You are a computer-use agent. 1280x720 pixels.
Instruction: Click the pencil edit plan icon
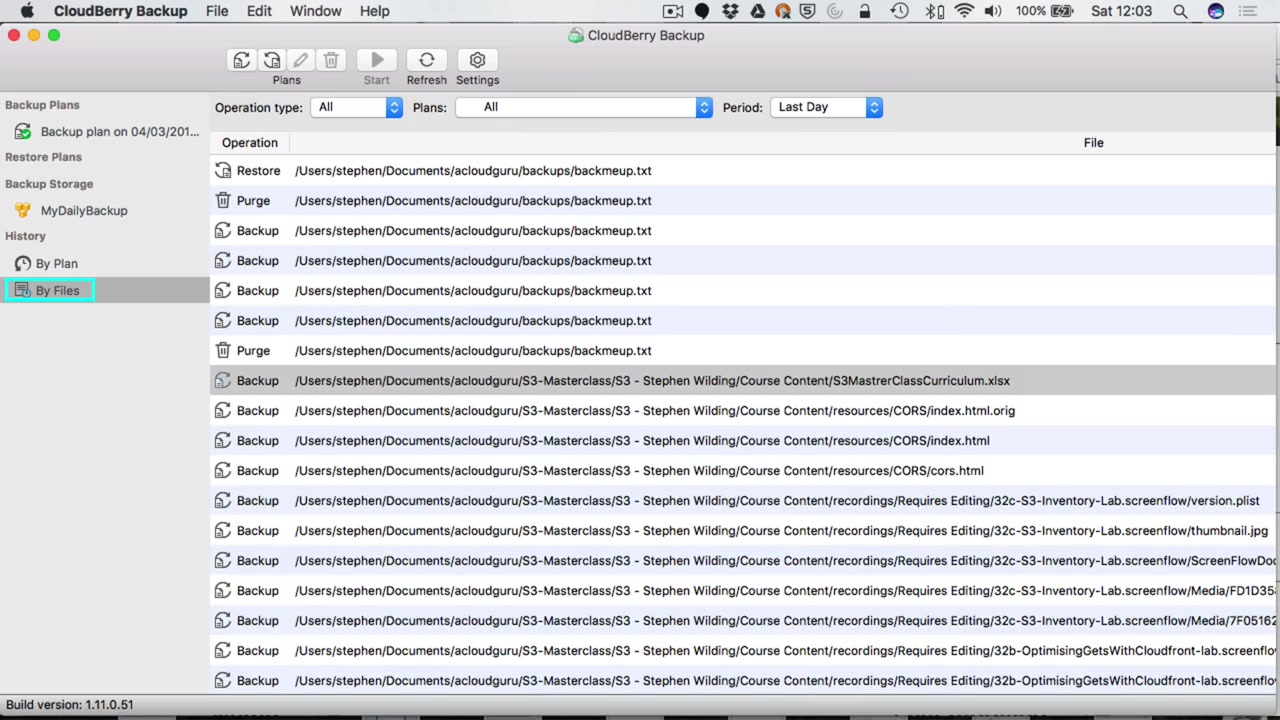pyautogui.click(x=301, y=61)
